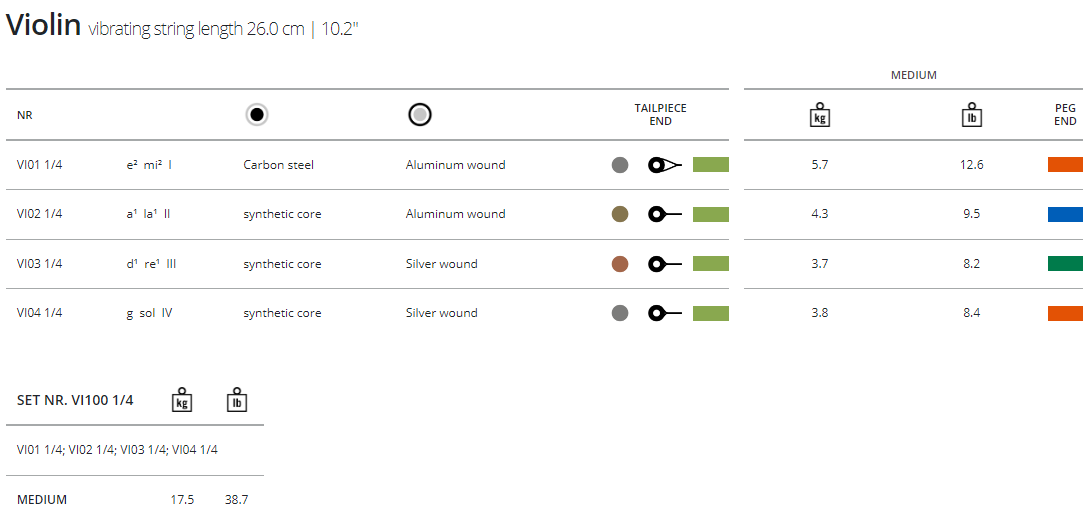
Task: Click the green peg end swatch for VI03
Action: 1065,264
